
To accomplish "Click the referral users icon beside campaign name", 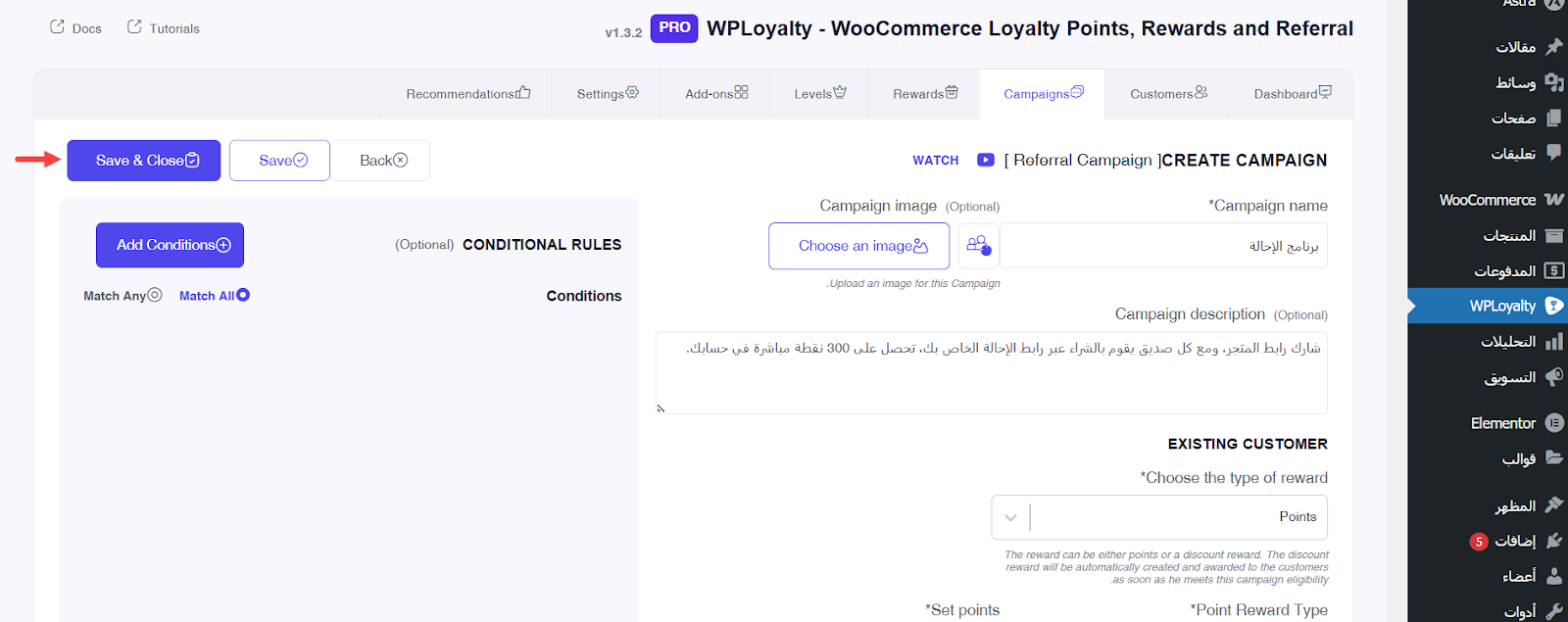I will pyautogui.click(x=978, y=246).
